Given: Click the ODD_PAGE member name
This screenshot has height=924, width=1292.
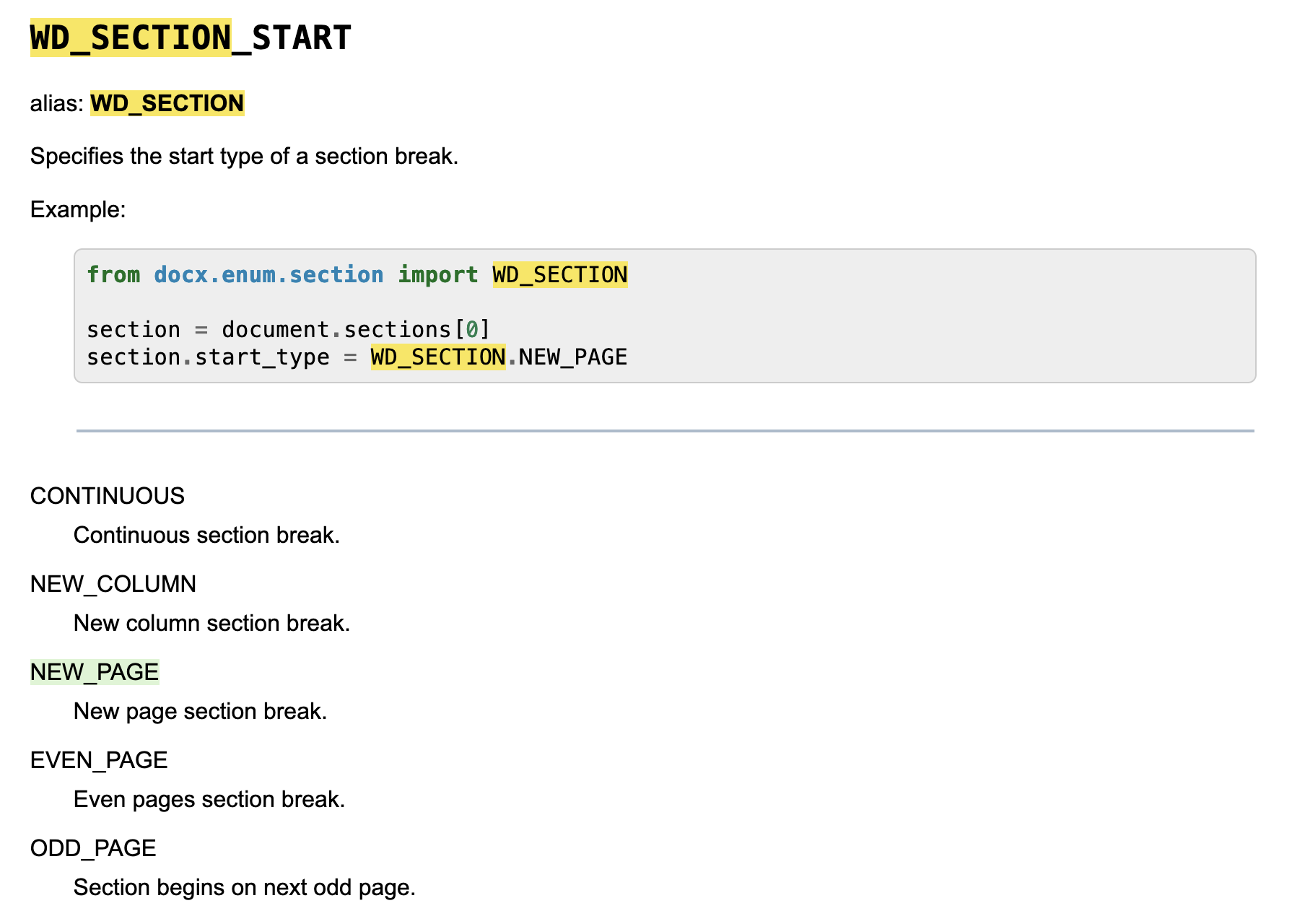Looking at the screenshot, I should coord(93,848).
